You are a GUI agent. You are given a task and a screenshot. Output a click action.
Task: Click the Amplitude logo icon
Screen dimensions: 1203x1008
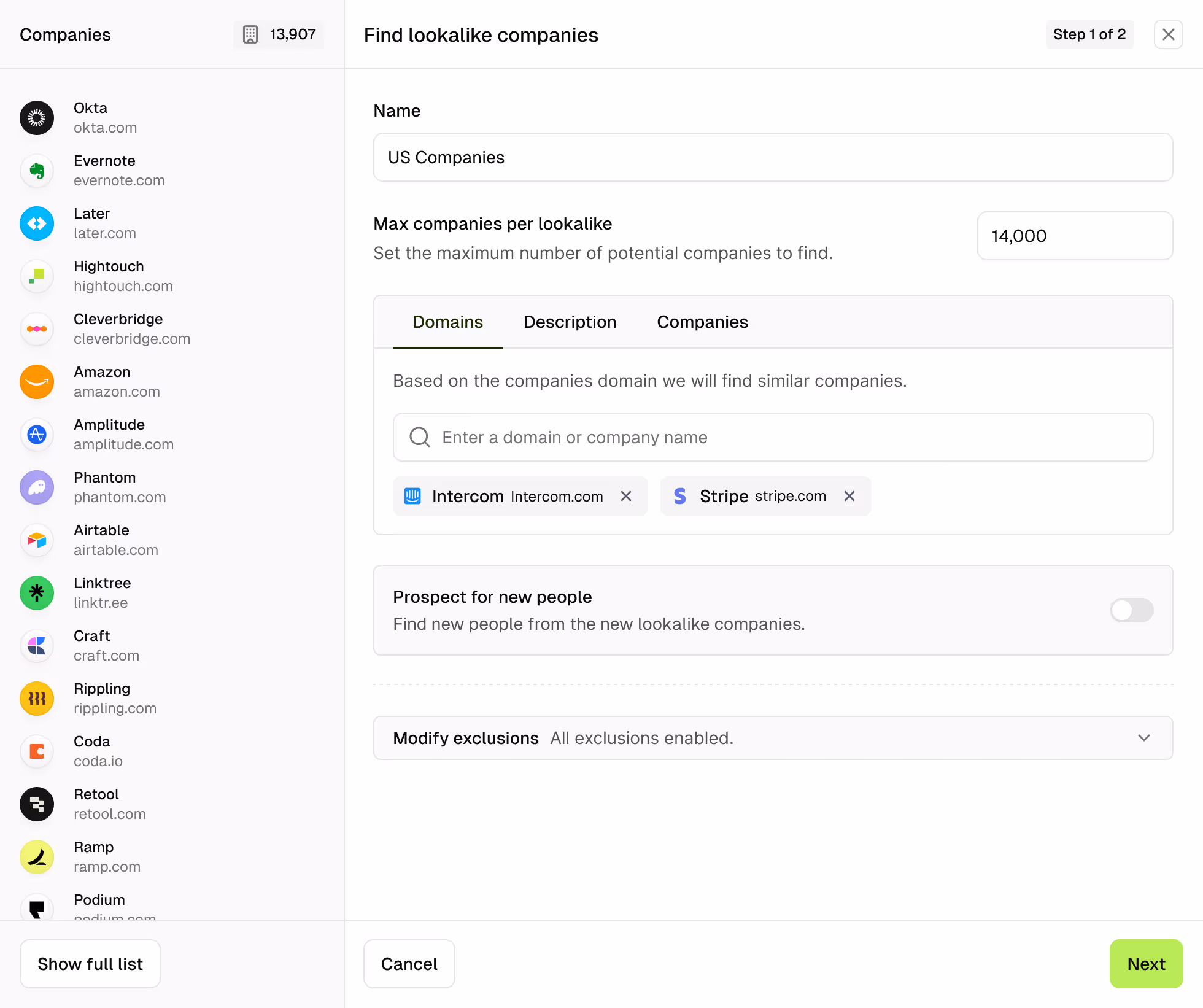click(37, 435)
